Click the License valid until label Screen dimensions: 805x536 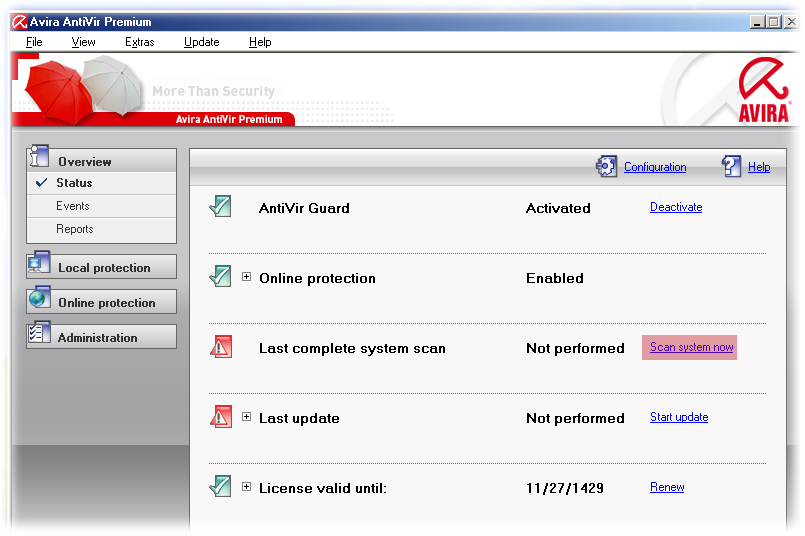(322, 488)
